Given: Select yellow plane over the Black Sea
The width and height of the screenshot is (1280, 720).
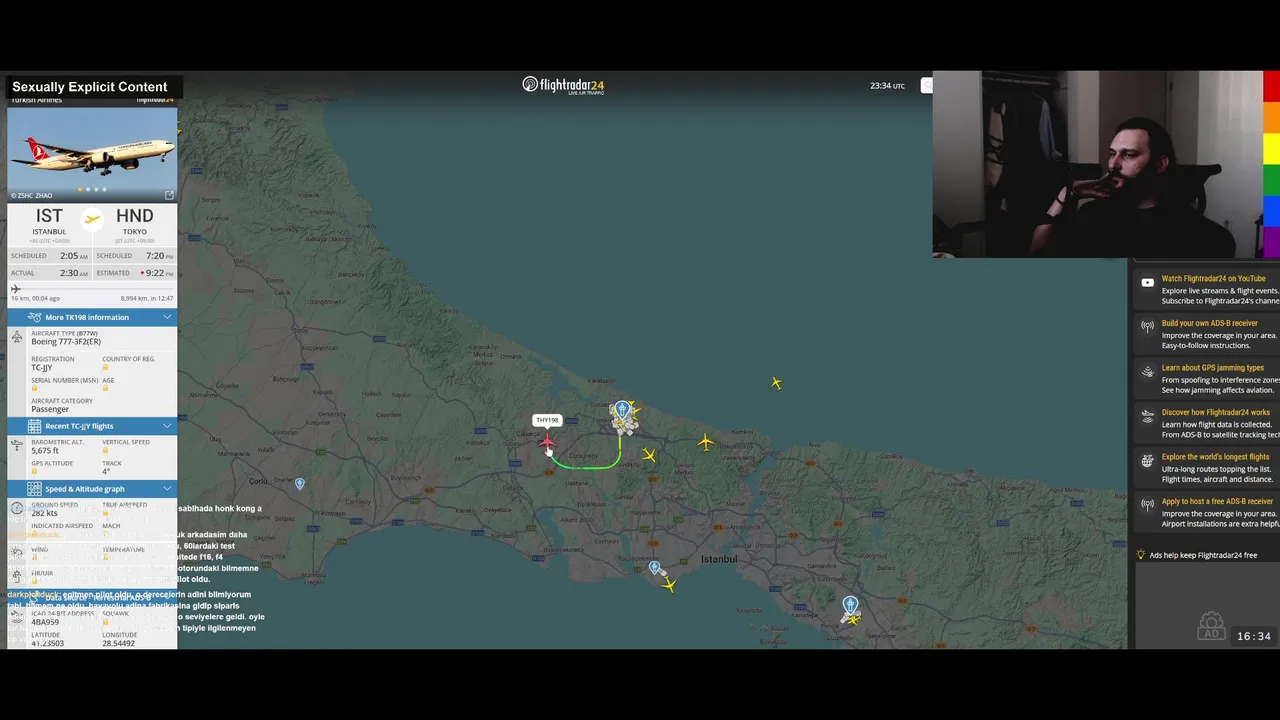Looking at the screenshot, I should click(776, 383).
